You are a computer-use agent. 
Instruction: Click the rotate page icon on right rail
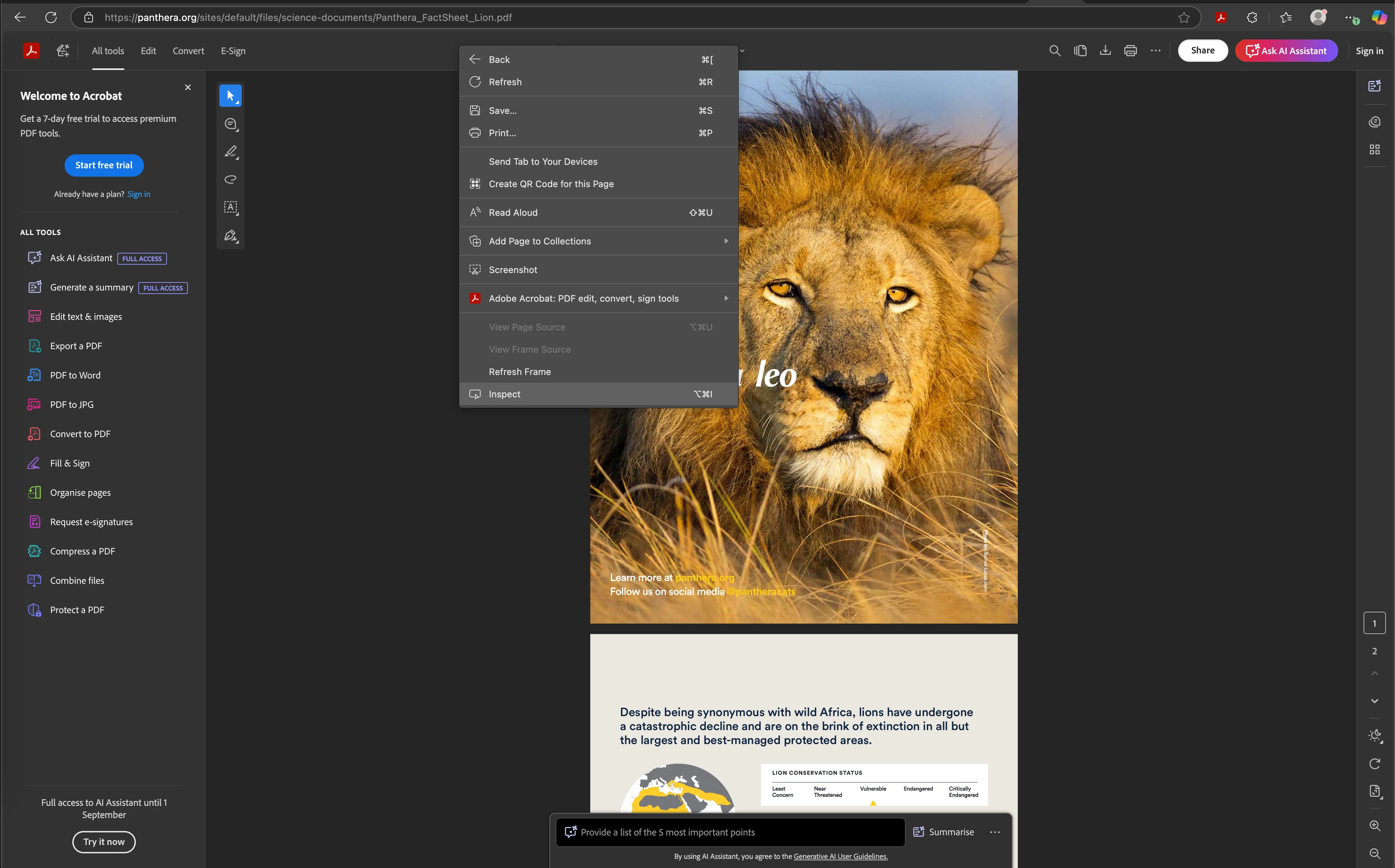[x=1374, y=764]
